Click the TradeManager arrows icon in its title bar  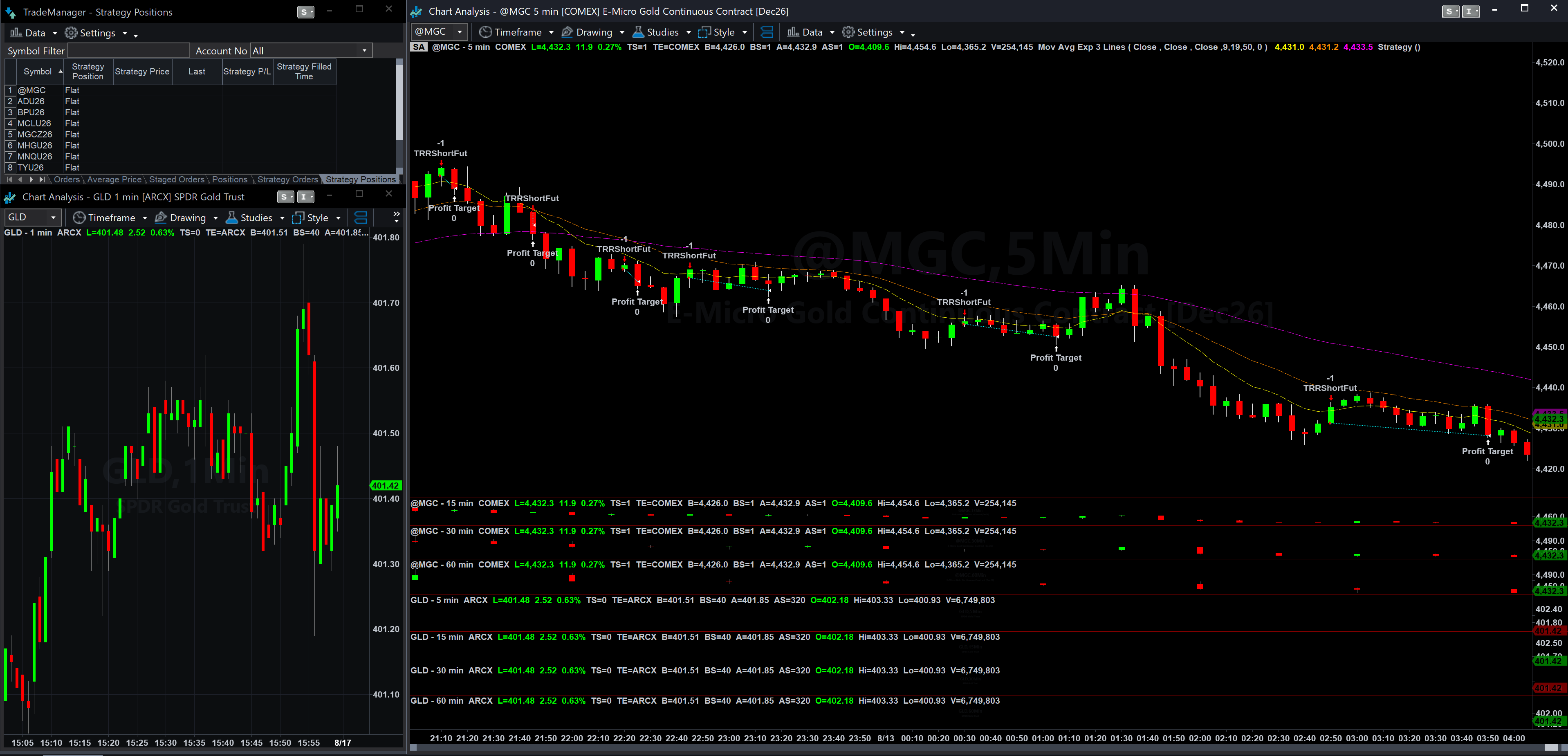tap(10, 12)
